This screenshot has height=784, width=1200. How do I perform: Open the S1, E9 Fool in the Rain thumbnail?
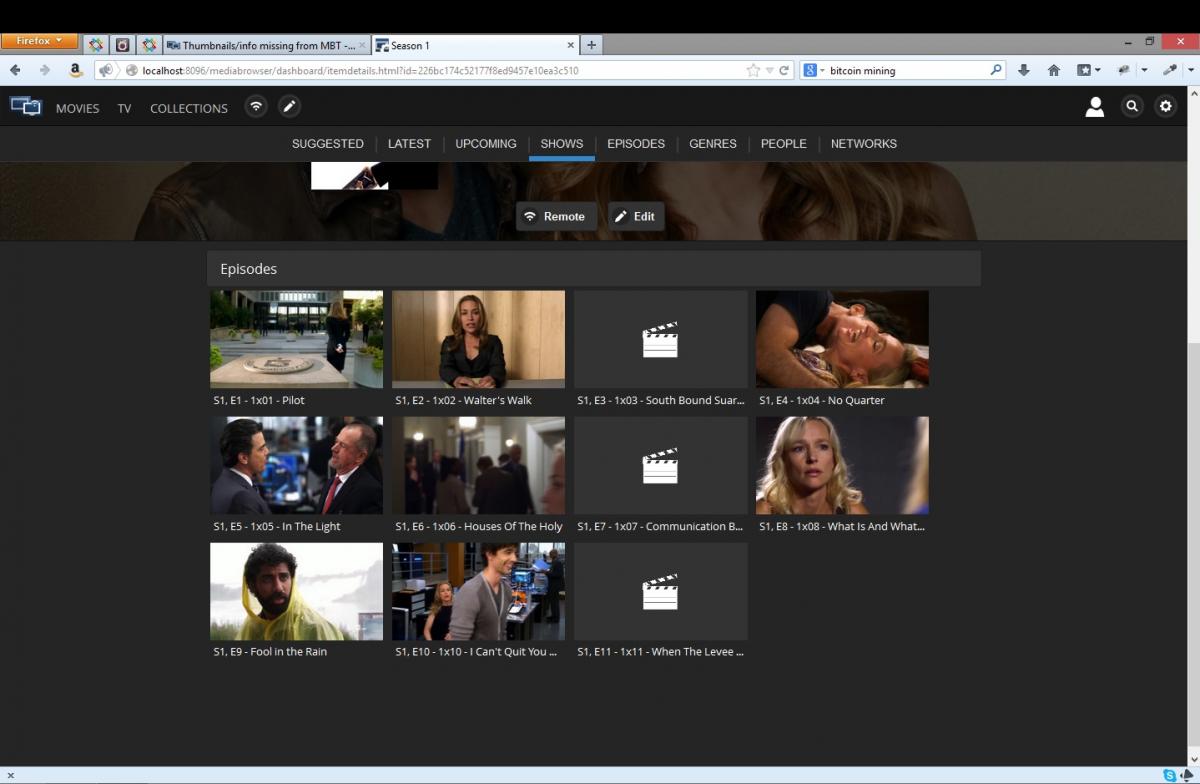(296, 591)
